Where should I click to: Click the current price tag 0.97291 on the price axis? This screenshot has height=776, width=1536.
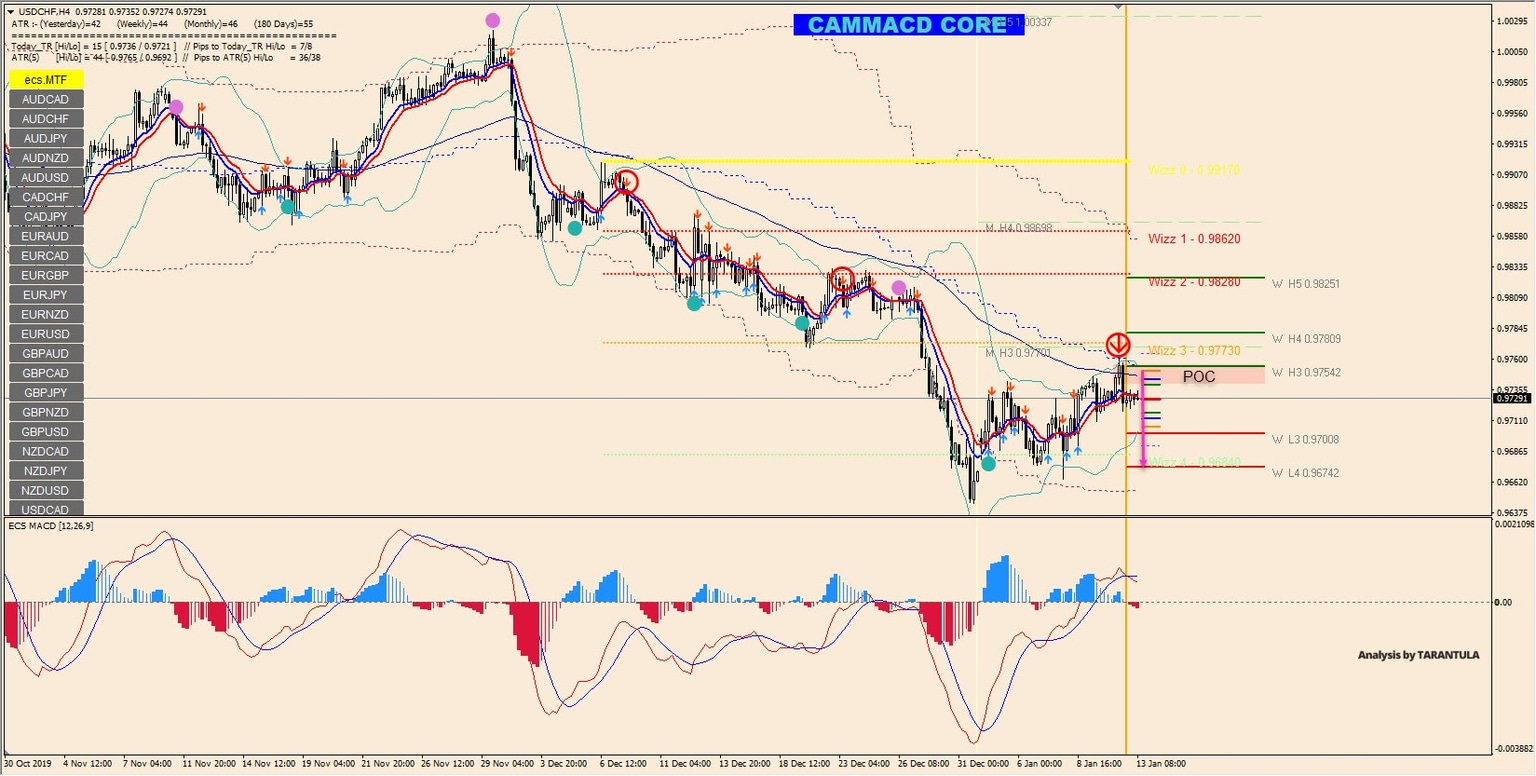[x=1511, y=397]
